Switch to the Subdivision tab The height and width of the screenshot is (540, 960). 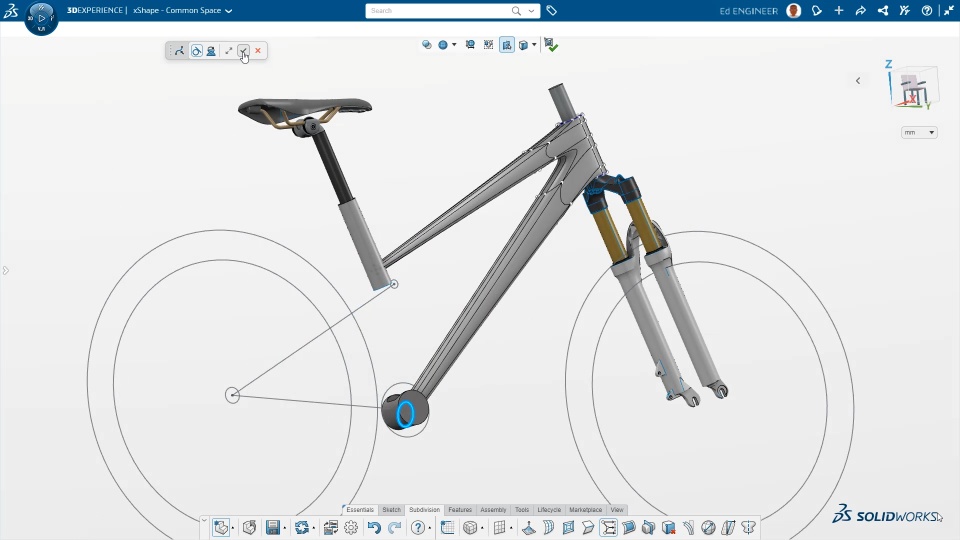point(424,509)
